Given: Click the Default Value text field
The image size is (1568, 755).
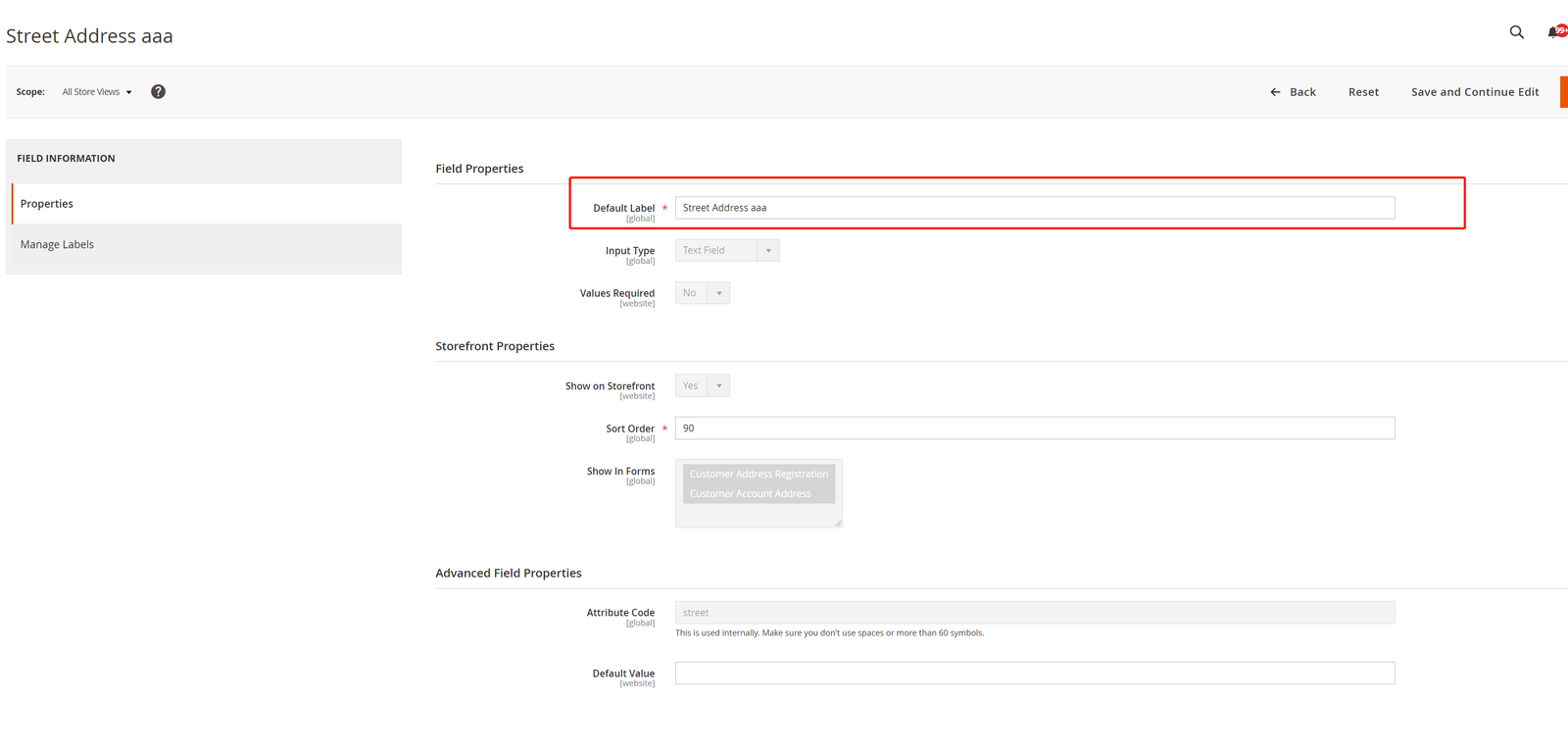Looking at the screenshot, I should click(1034, 674).
